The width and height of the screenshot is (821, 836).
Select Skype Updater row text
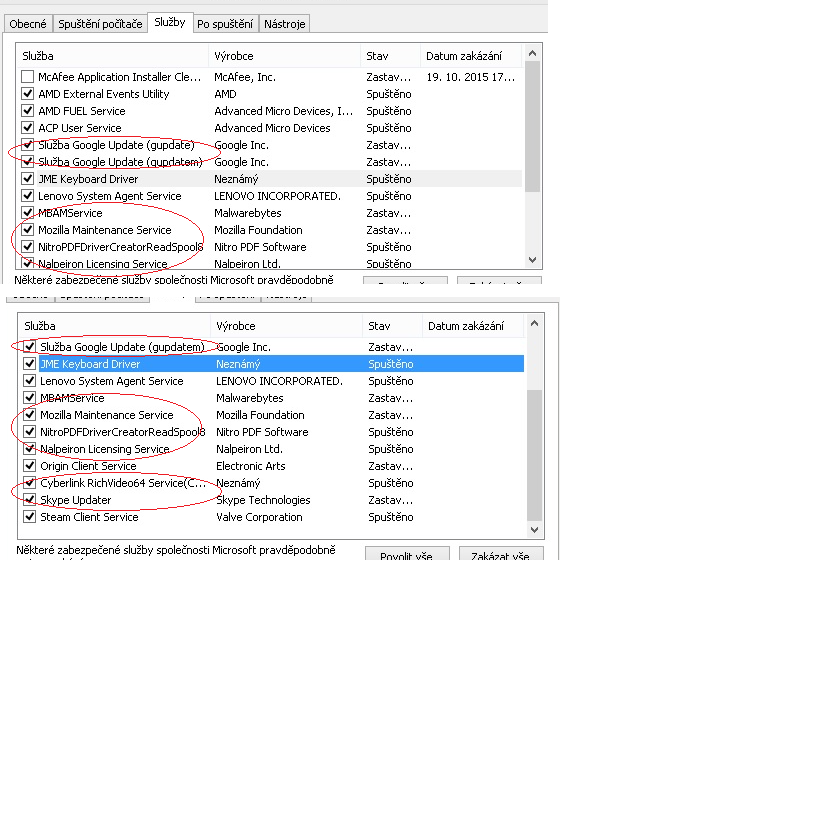point(76,500)
